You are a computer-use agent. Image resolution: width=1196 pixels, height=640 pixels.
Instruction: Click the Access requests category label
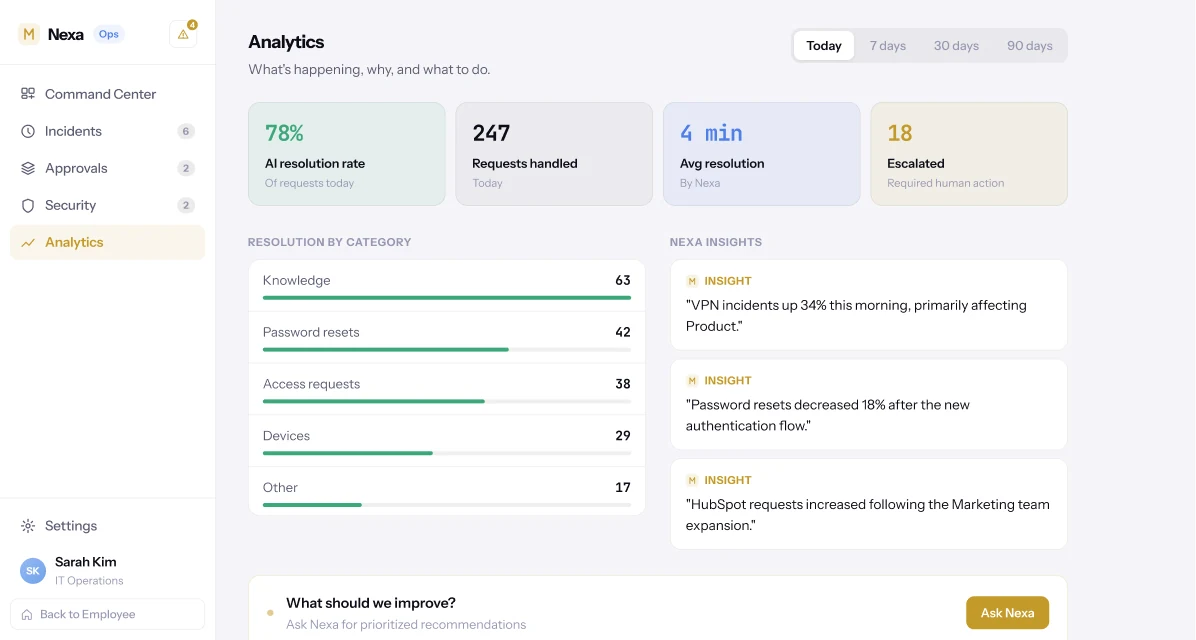tap(311, 384)
